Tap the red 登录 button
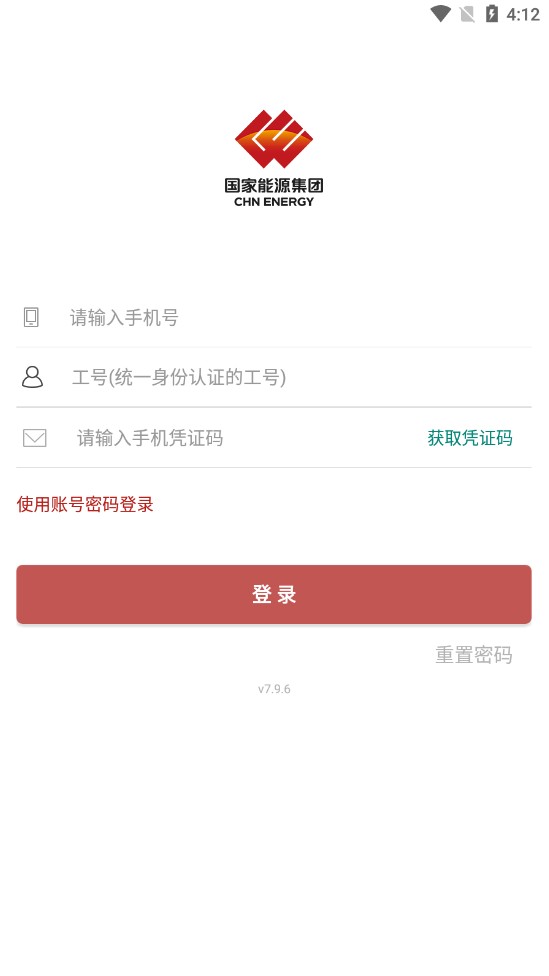549x976 pixels. pyautogui.click(x=274, y=594)
